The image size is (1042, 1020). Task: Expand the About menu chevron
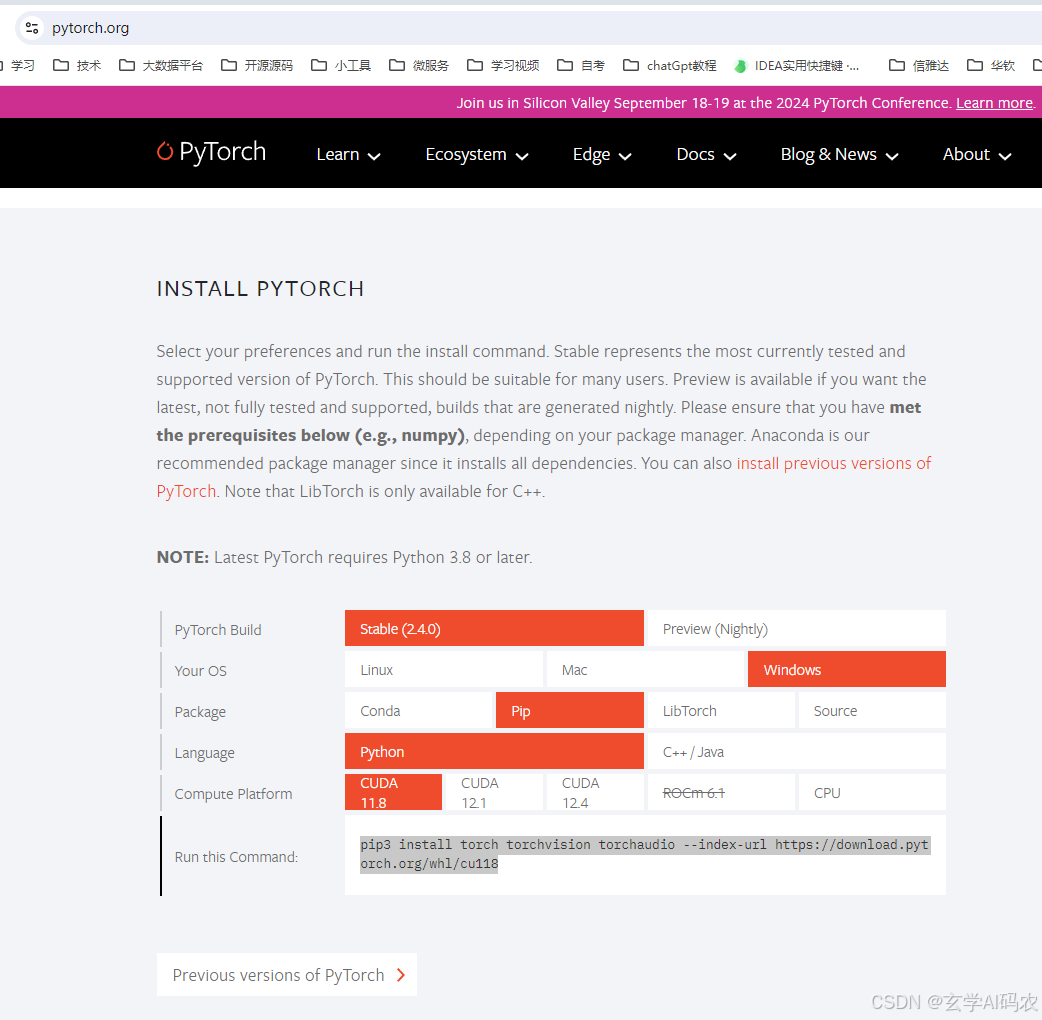[1005, 157]
